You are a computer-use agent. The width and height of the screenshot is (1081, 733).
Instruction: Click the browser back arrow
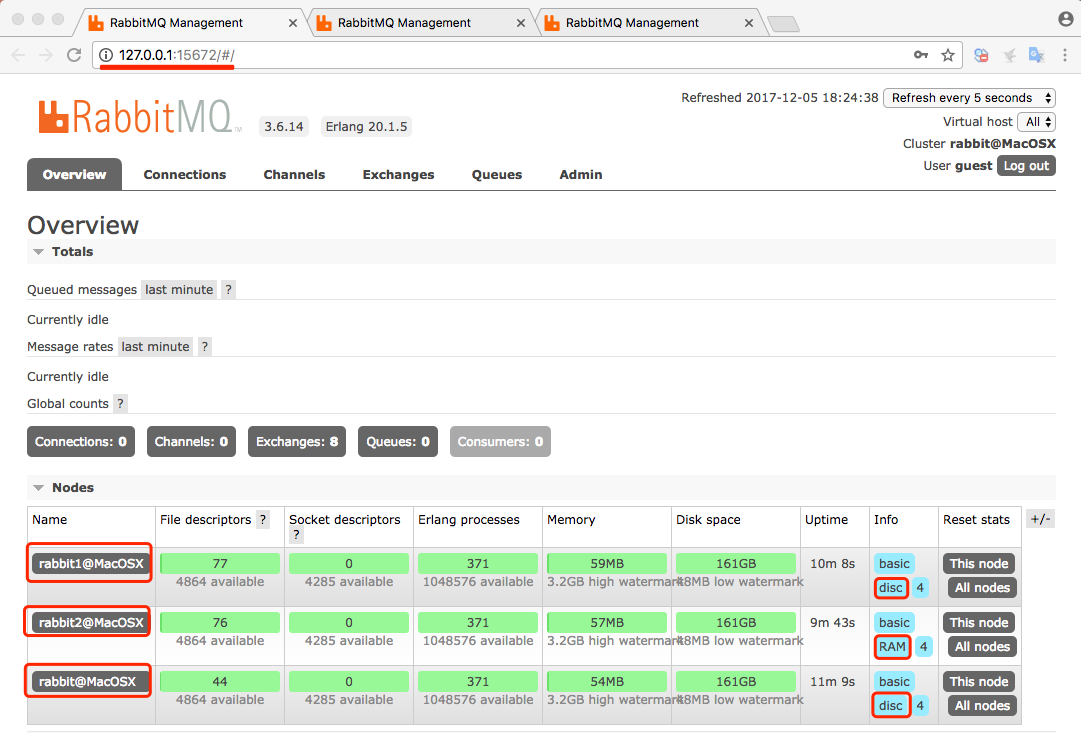click(x=19, y=55)
